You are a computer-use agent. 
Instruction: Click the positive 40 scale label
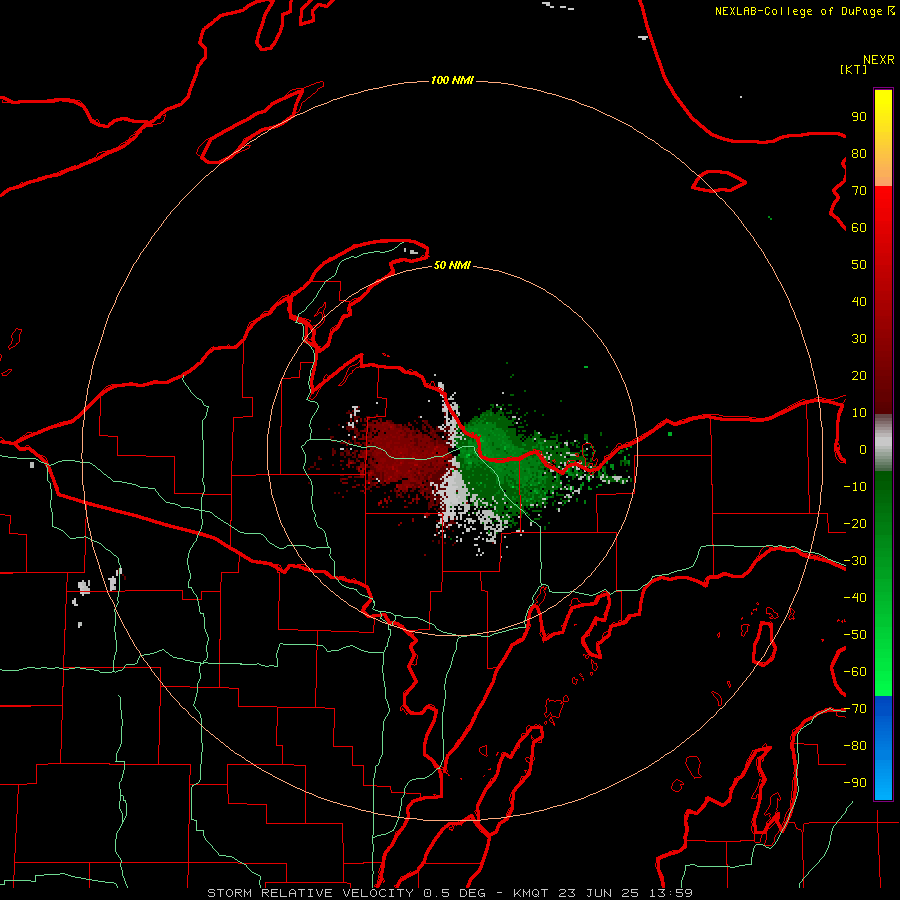click(x=859, y=301)
